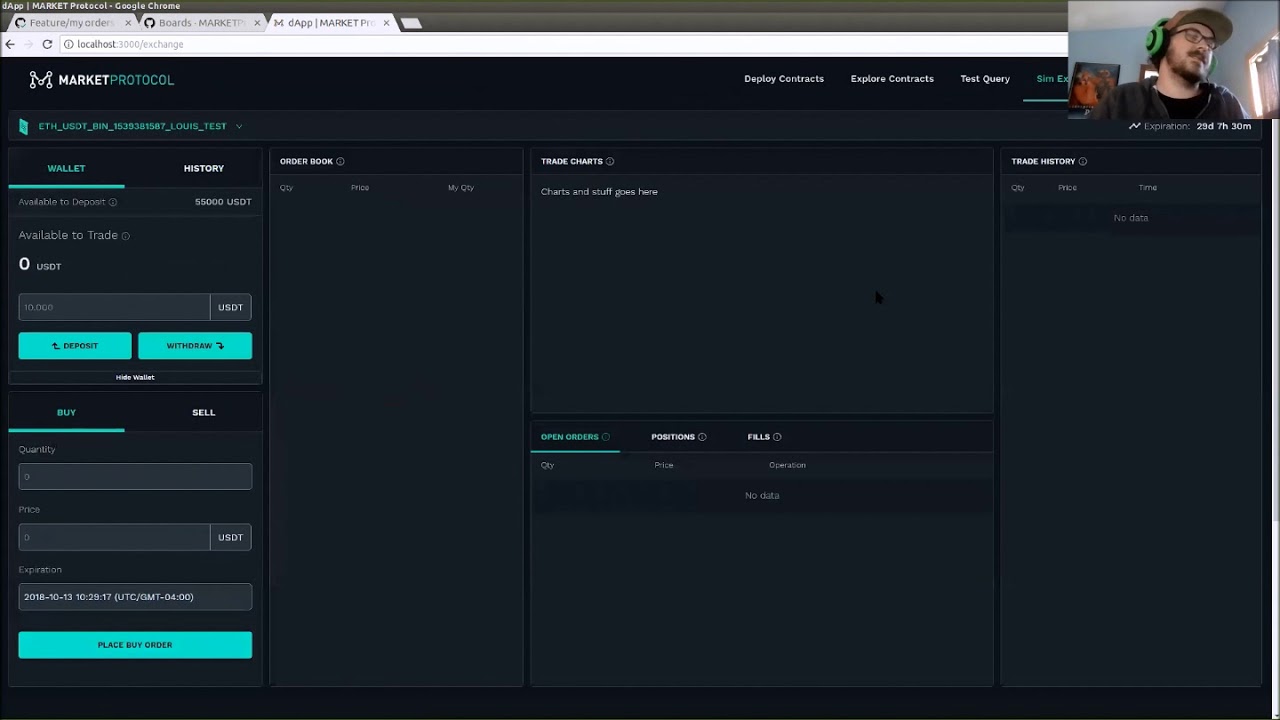Image resolution: width=1280 pixels, height=720 pixels.
Task: Focus the Quantity input field
Action: 135,477
